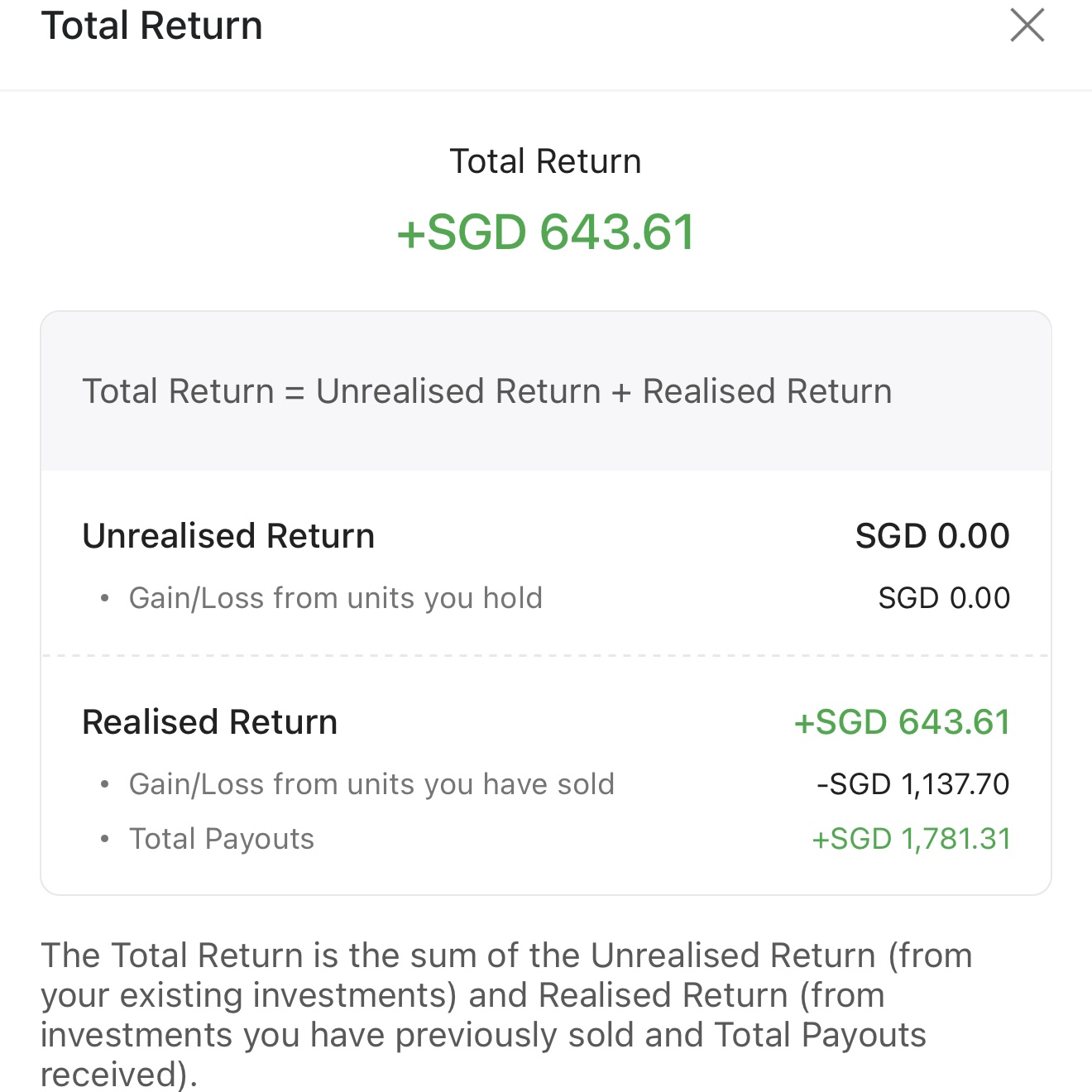Tap the -SGD 1,137.70 loss value

point(913,784)
